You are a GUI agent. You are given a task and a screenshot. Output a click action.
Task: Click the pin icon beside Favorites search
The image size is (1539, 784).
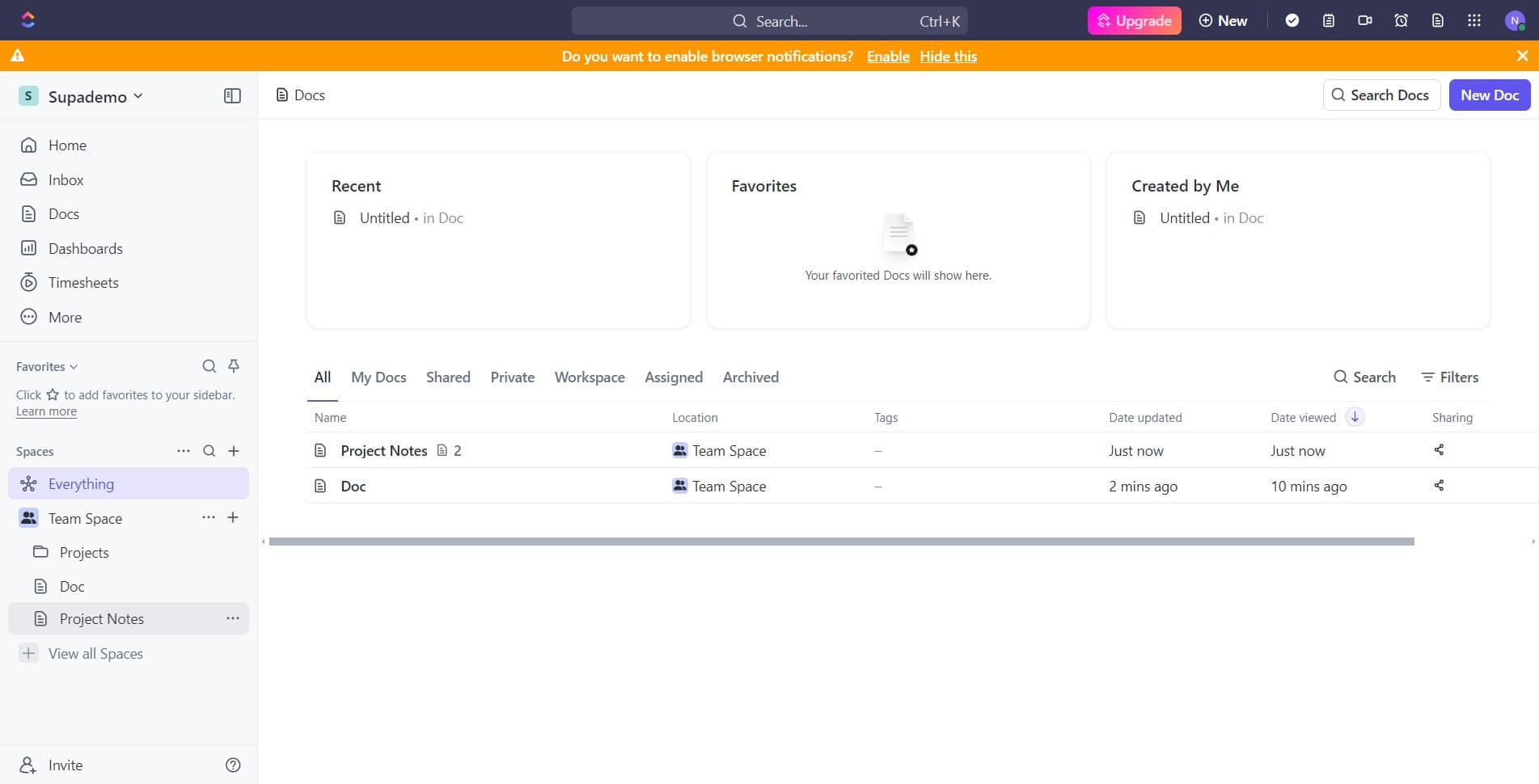tap(233, 366)
